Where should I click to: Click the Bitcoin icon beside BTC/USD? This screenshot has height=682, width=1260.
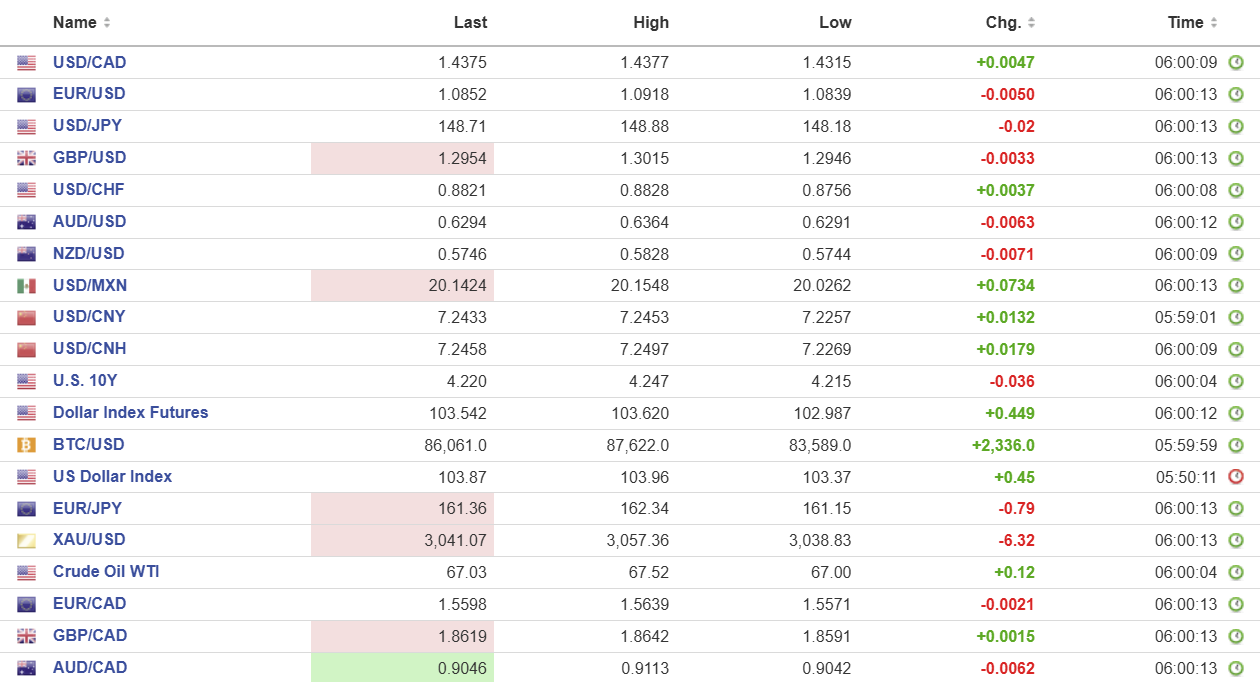point(26,445)
